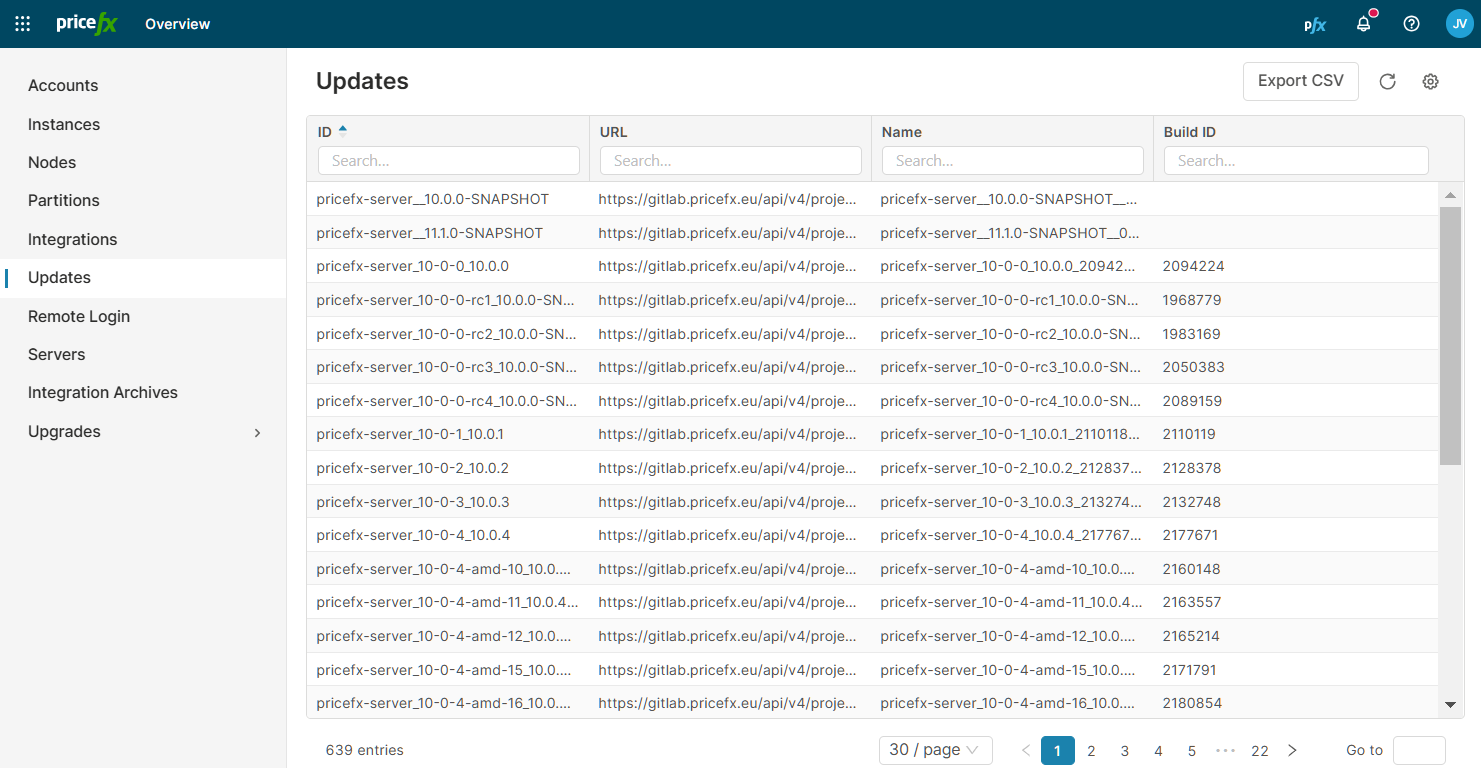Focus the Build ID search field

coord(1295,160)
